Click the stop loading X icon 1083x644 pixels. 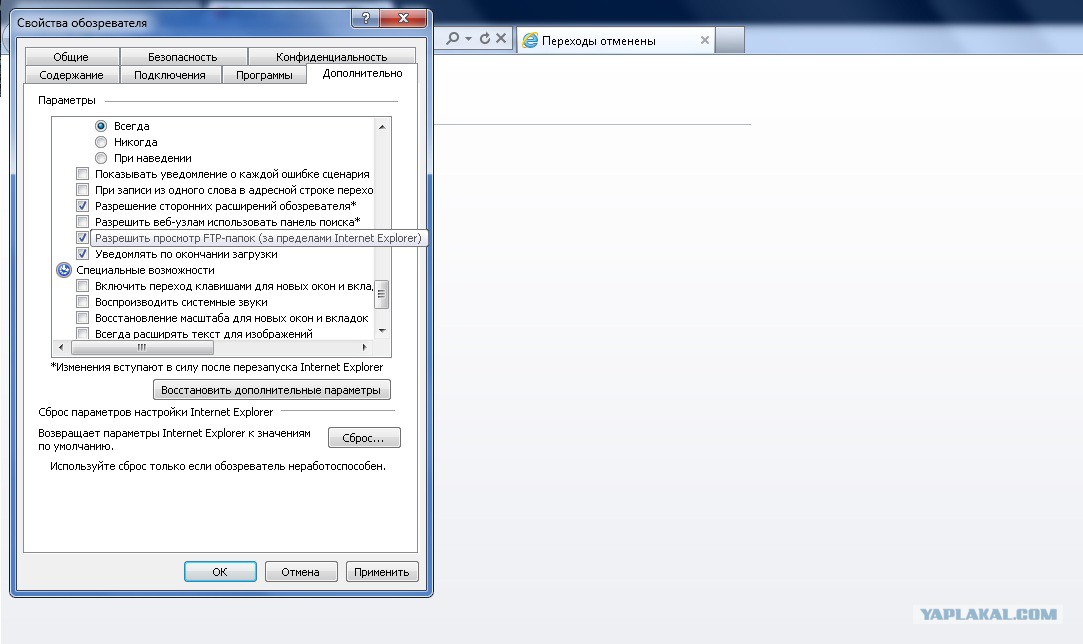click(501, 39)
